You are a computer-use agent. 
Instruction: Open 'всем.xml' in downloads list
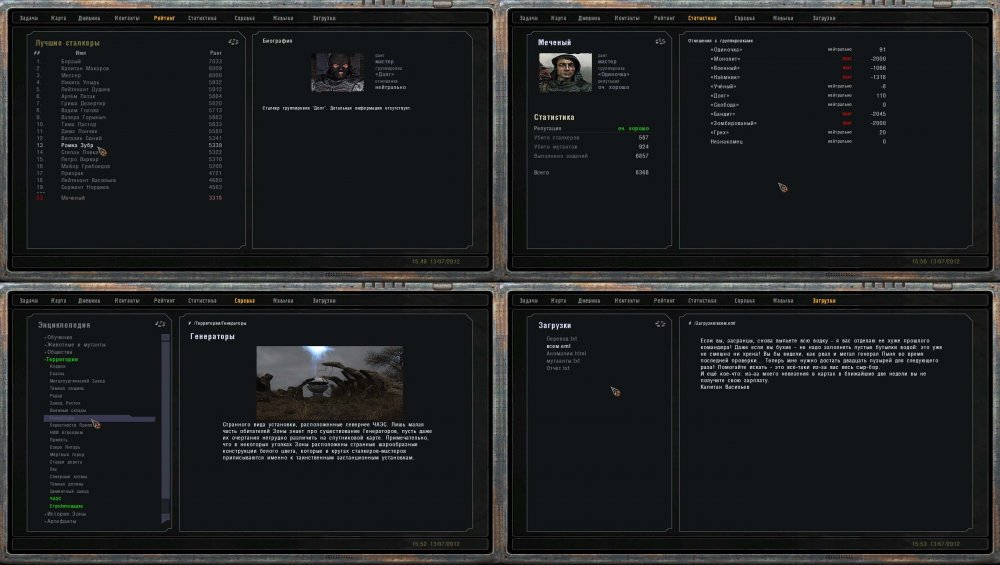(558, 346)
